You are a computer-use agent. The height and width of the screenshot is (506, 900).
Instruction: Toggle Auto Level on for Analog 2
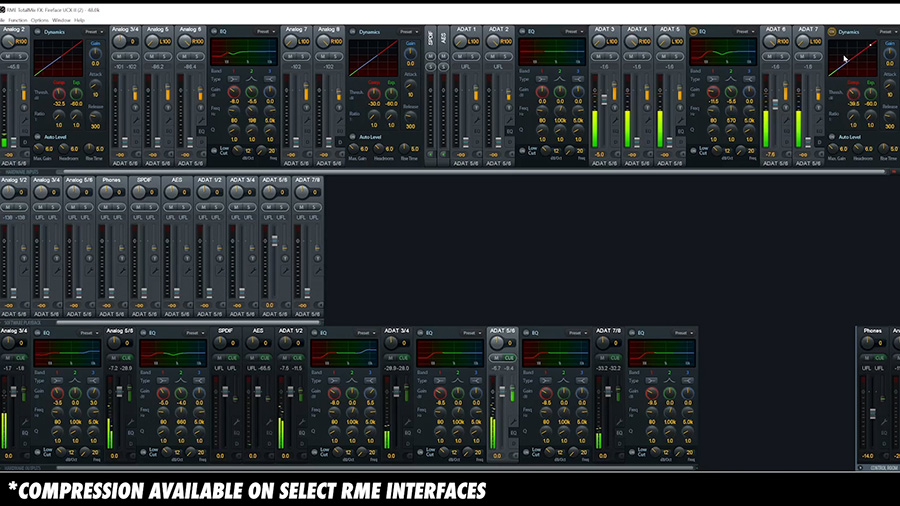pyautogui.click(x=38, y=137)
